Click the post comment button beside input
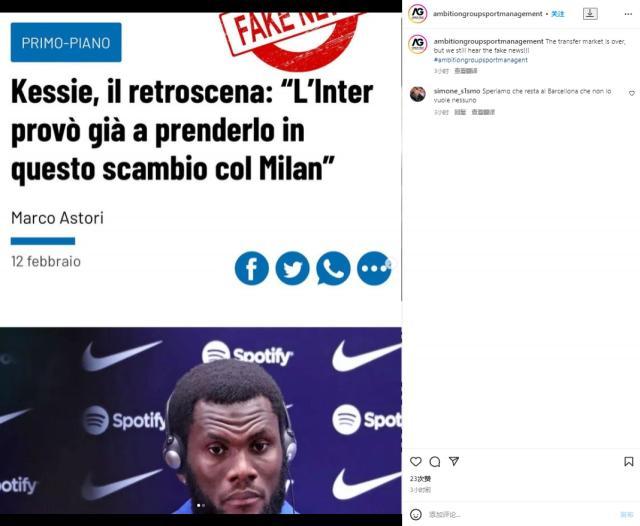 click(626, 515)
